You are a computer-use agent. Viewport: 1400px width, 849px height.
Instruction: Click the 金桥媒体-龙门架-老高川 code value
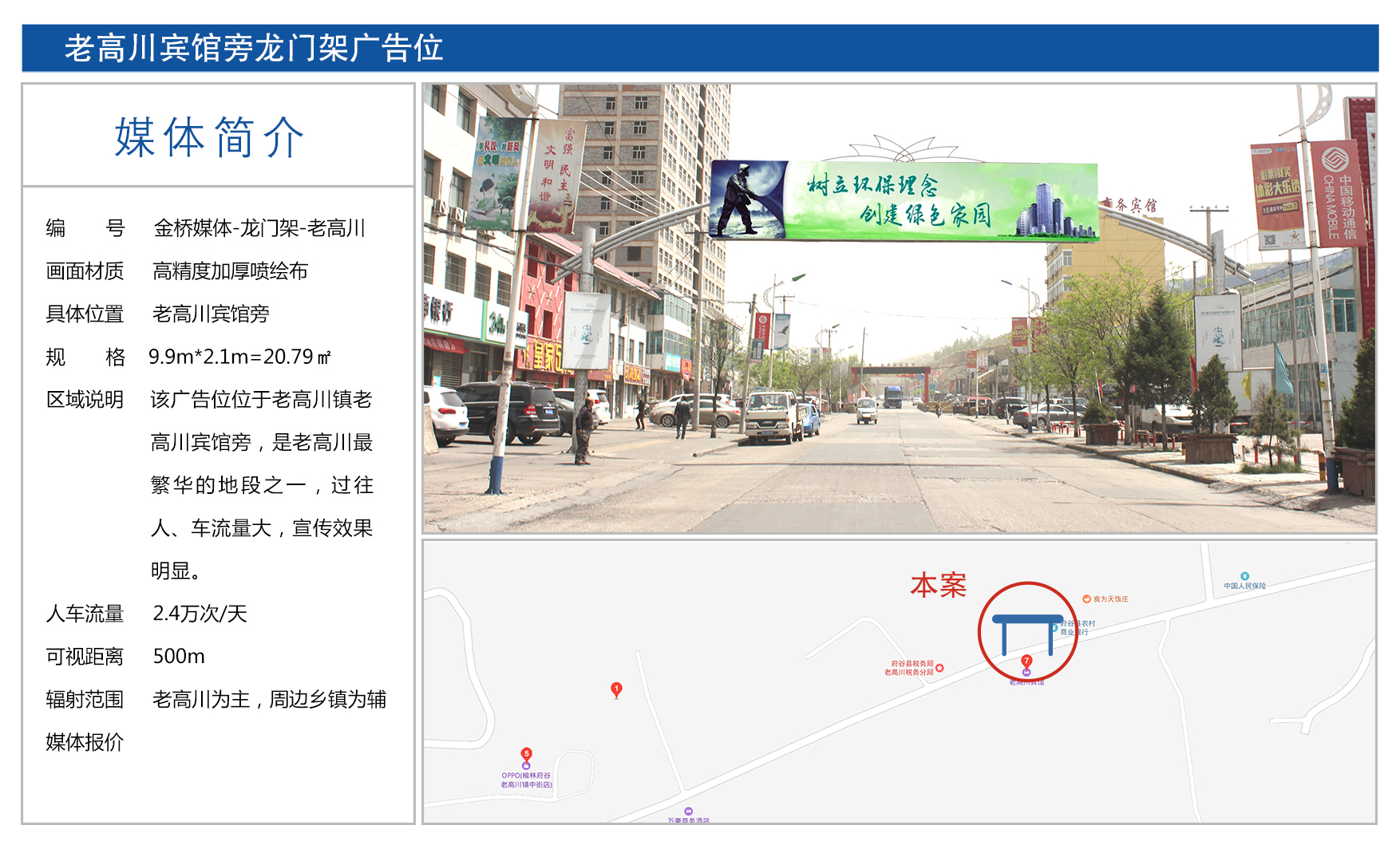(259, 228)
